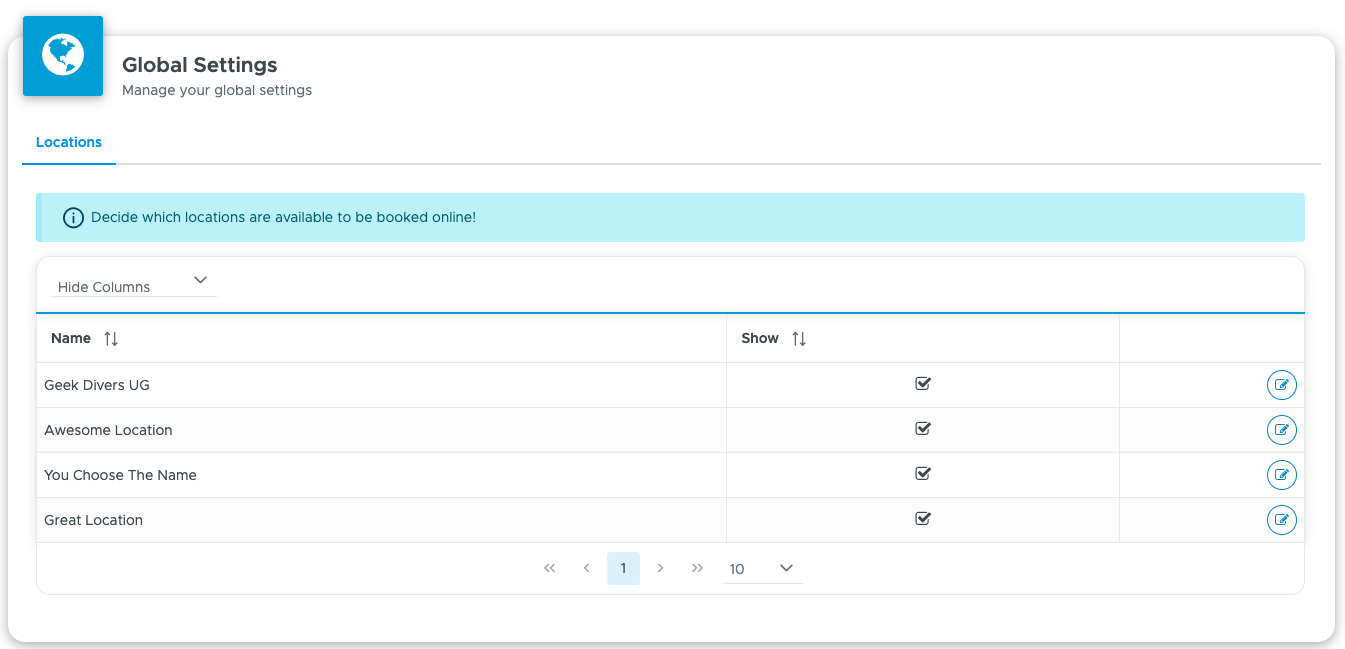
Task: Click the info icon in the banner
Action: click(x=73, y=217)
